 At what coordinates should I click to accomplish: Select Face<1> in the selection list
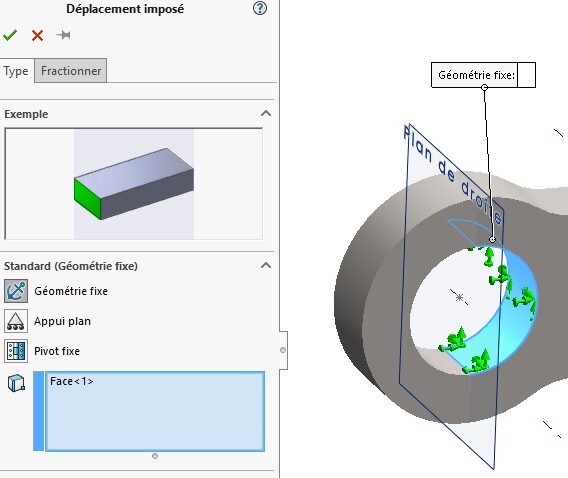(72, 381)
